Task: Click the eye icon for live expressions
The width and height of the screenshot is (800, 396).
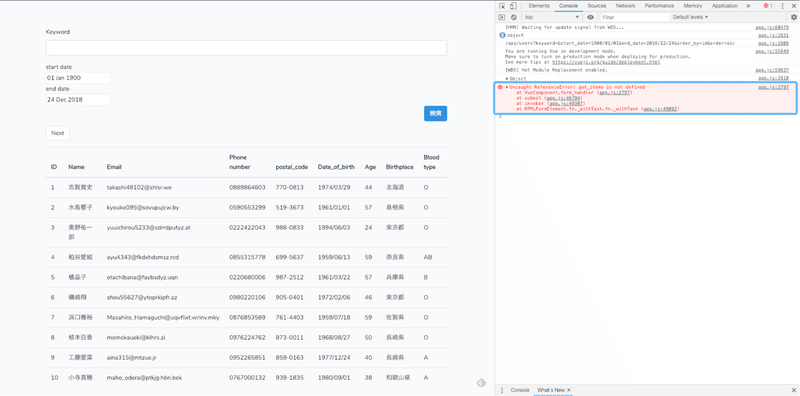Action: coord(590,17)
